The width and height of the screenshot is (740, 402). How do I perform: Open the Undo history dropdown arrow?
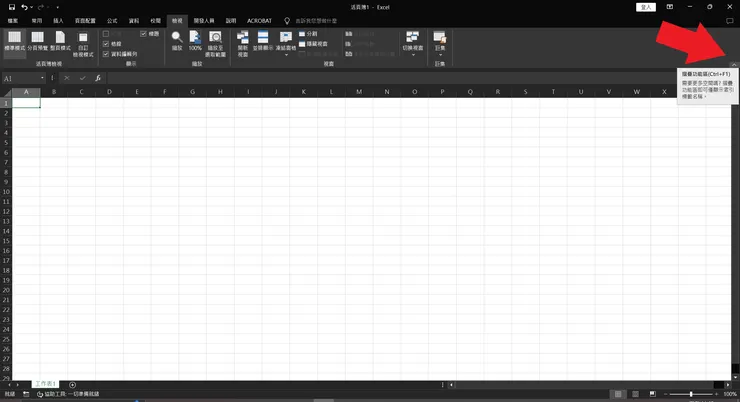(32, 7)
